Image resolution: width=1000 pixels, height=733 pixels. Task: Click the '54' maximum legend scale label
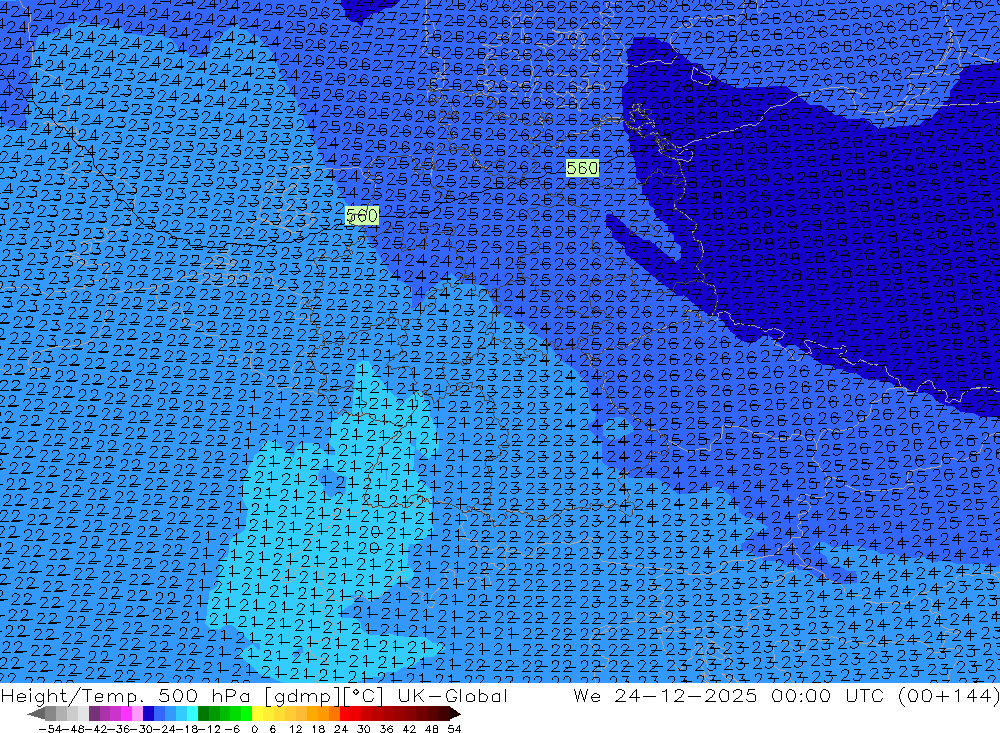tap(454, 729)
